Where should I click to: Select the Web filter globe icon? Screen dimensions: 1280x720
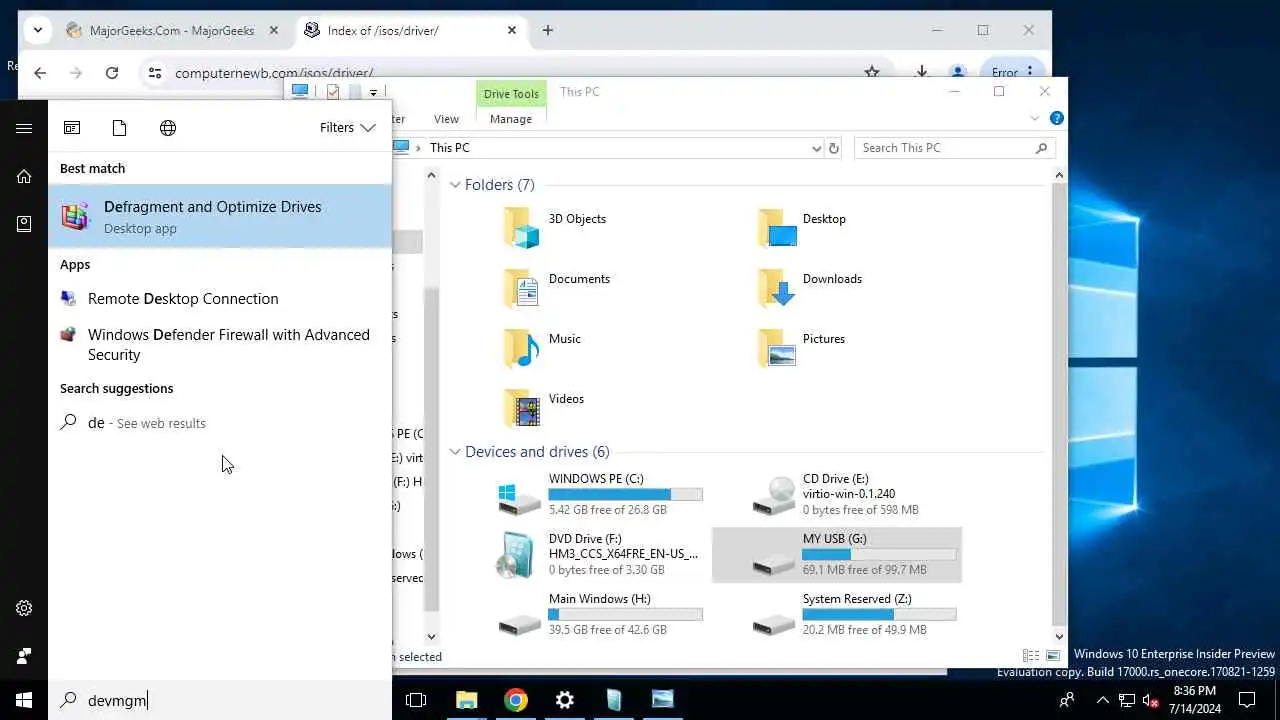[x=168, y=128]
